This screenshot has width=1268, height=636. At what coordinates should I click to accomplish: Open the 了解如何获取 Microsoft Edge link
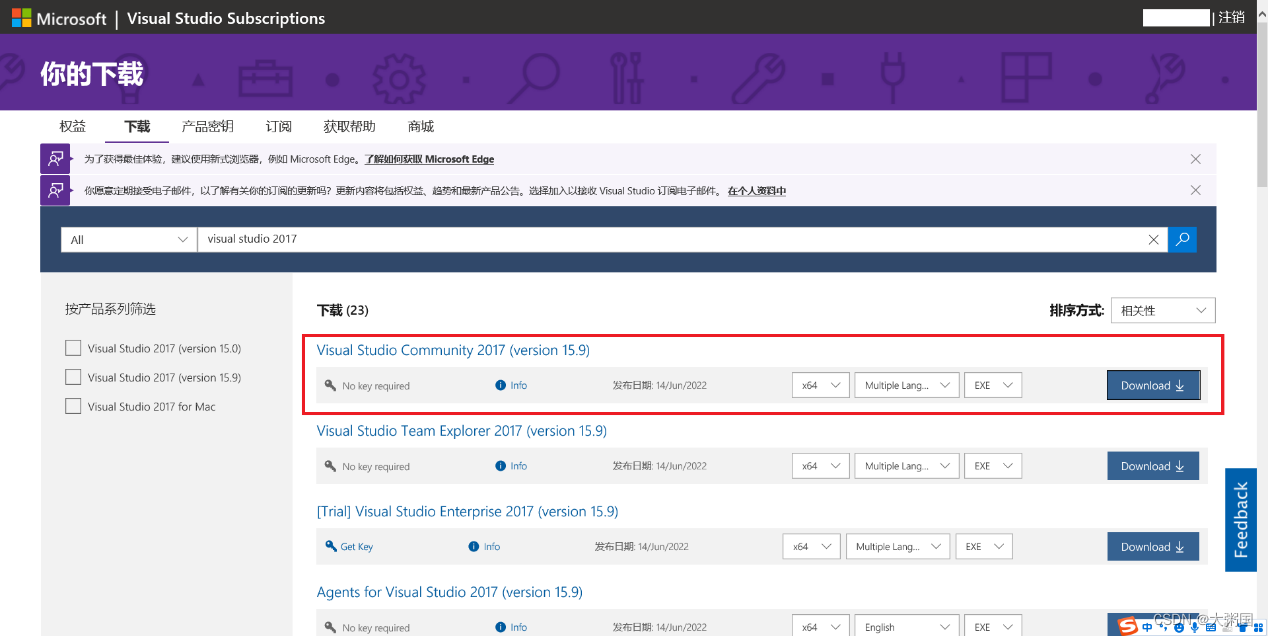click(429, 159)
